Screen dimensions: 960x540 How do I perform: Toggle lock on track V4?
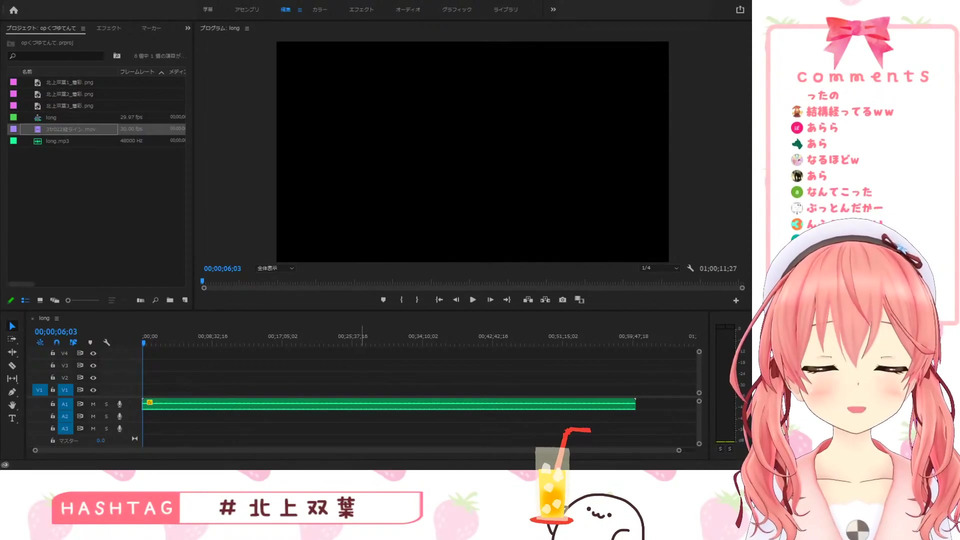point(53,353)
